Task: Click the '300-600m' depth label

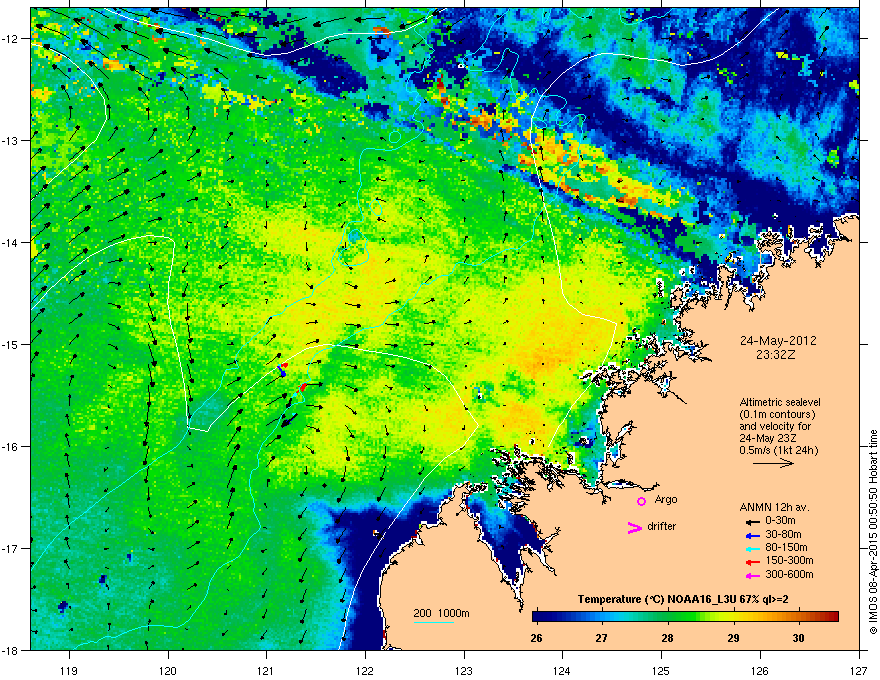Action: pyautogui.click(x=789, y=574)
